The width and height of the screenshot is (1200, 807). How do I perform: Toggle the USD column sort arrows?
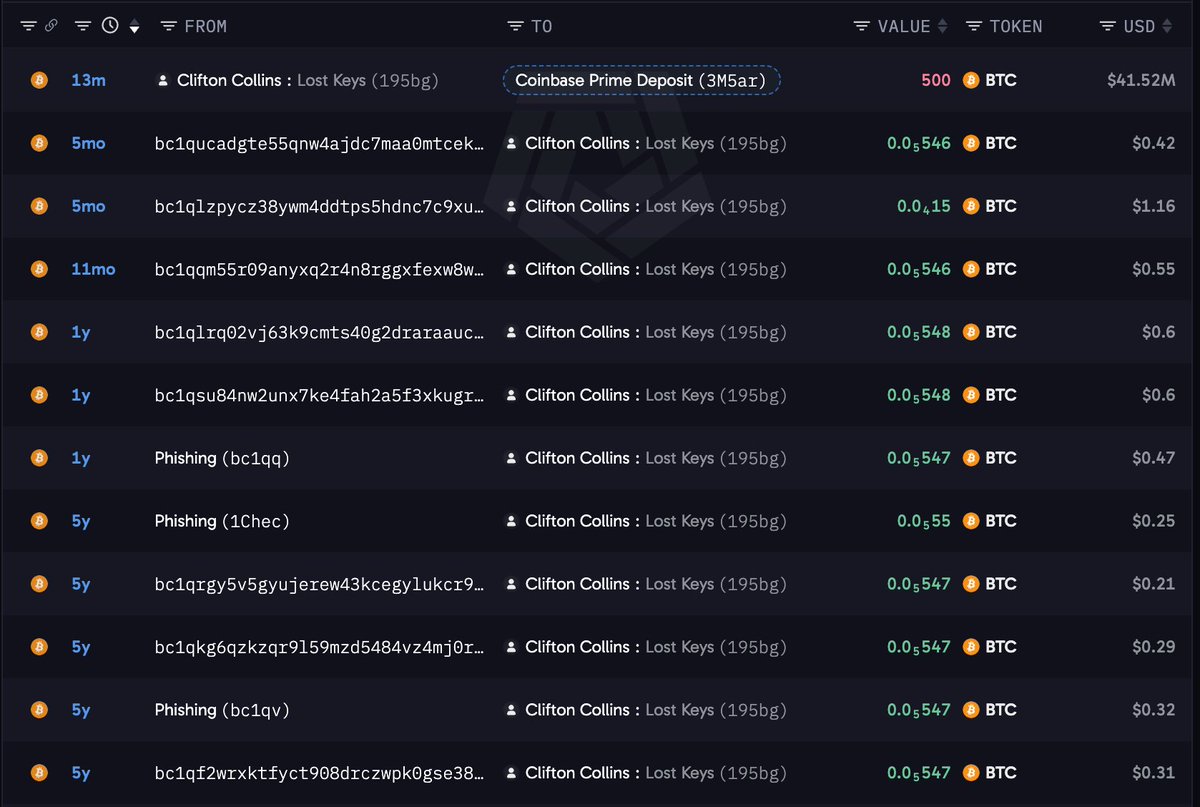(x=1167, y=26)
